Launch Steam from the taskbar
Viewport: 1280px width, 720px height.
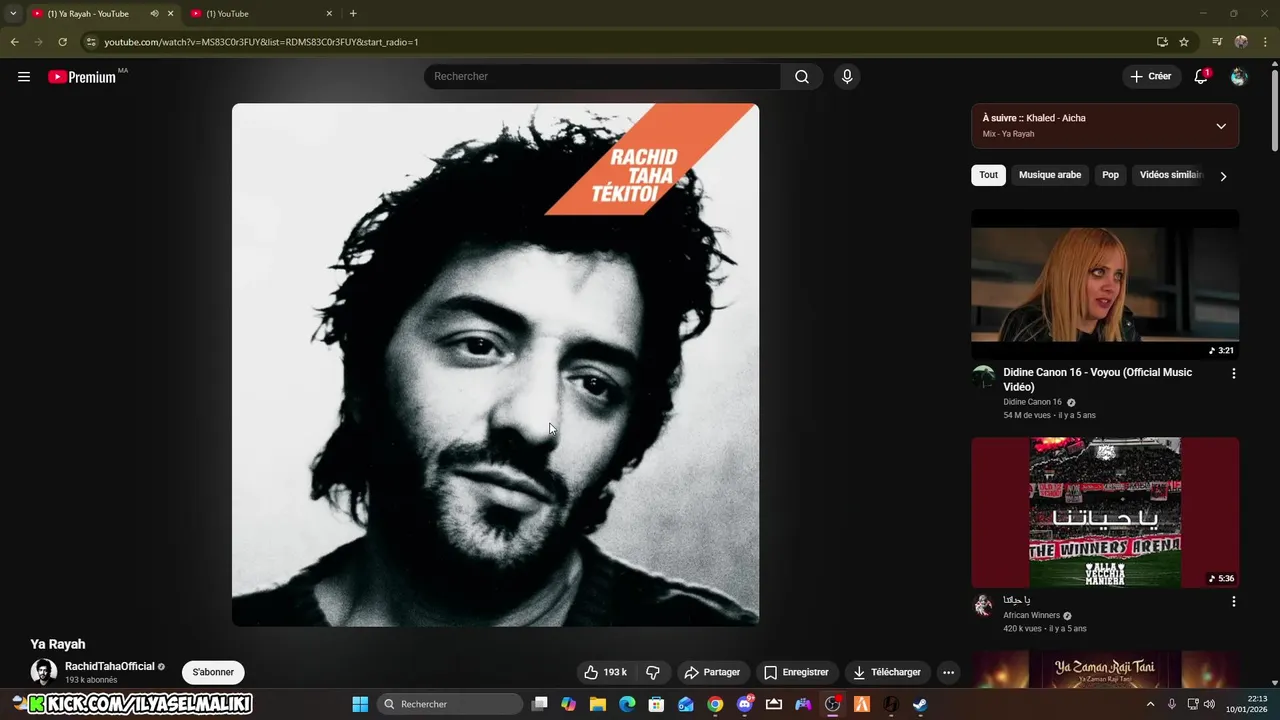[x=920, y=704]
